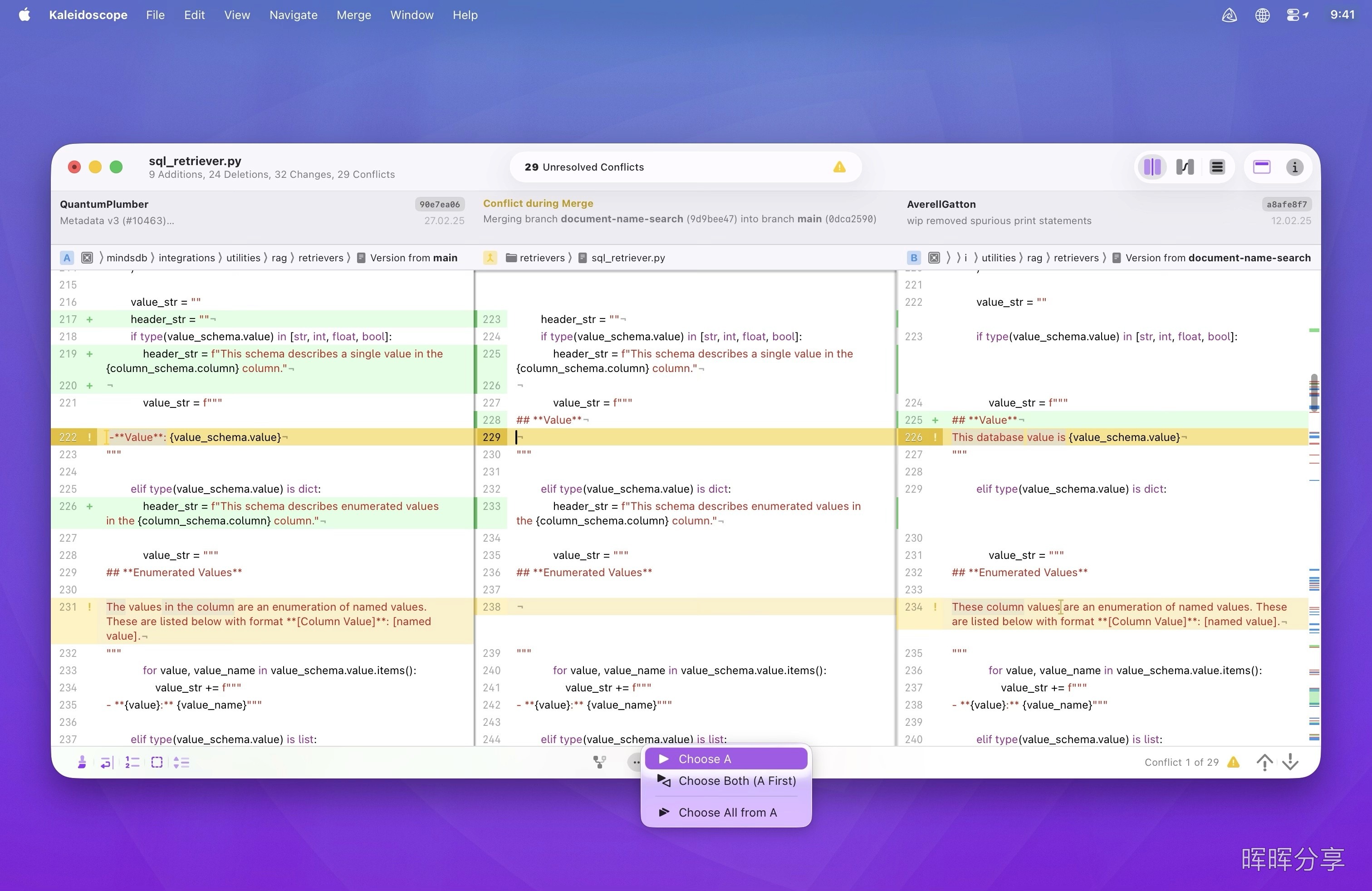Click the globe icon in the menu bar

tap(1262, 15)
